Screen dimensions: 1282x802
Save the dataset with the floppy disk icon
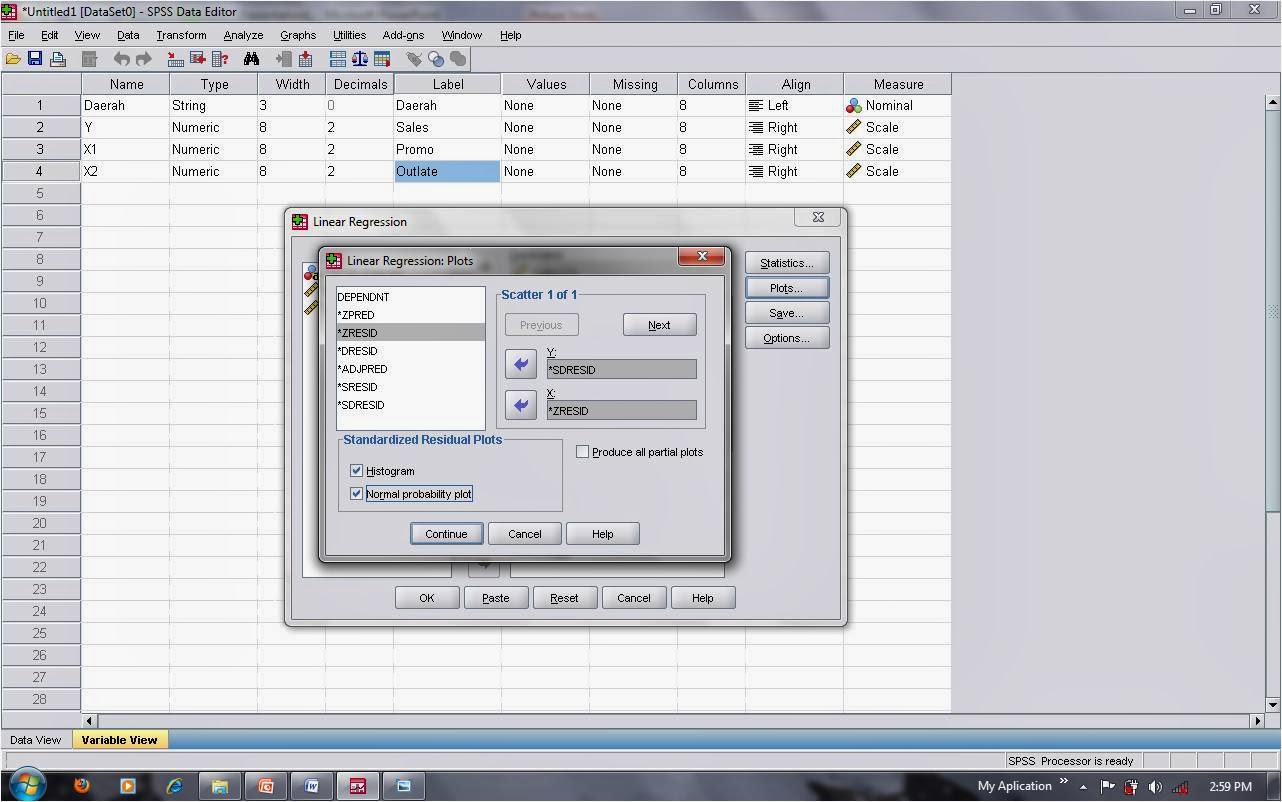(x=35, y=59)
